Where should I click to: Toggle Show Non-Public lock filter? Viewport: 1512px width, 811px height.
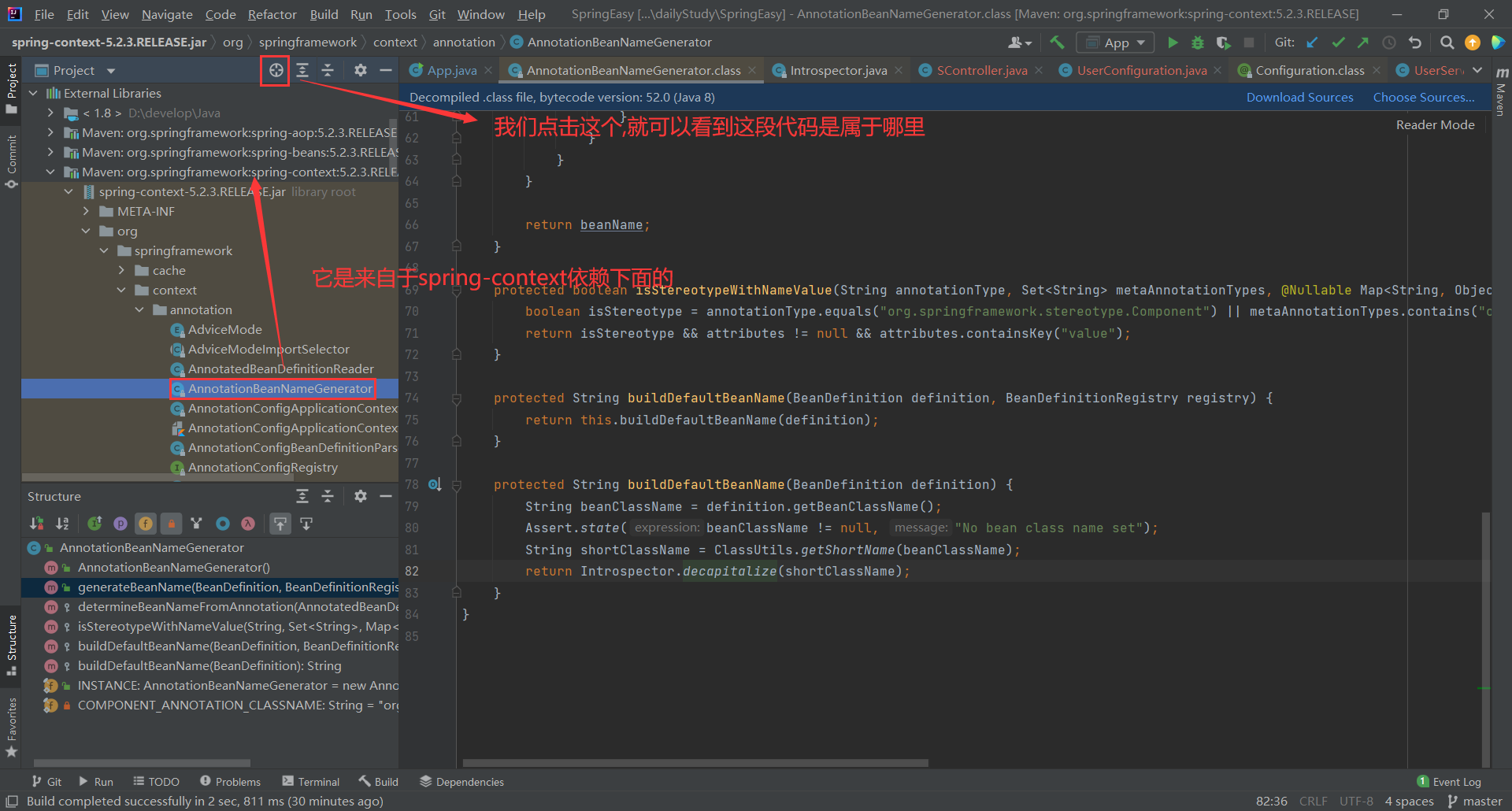point(171,524)
